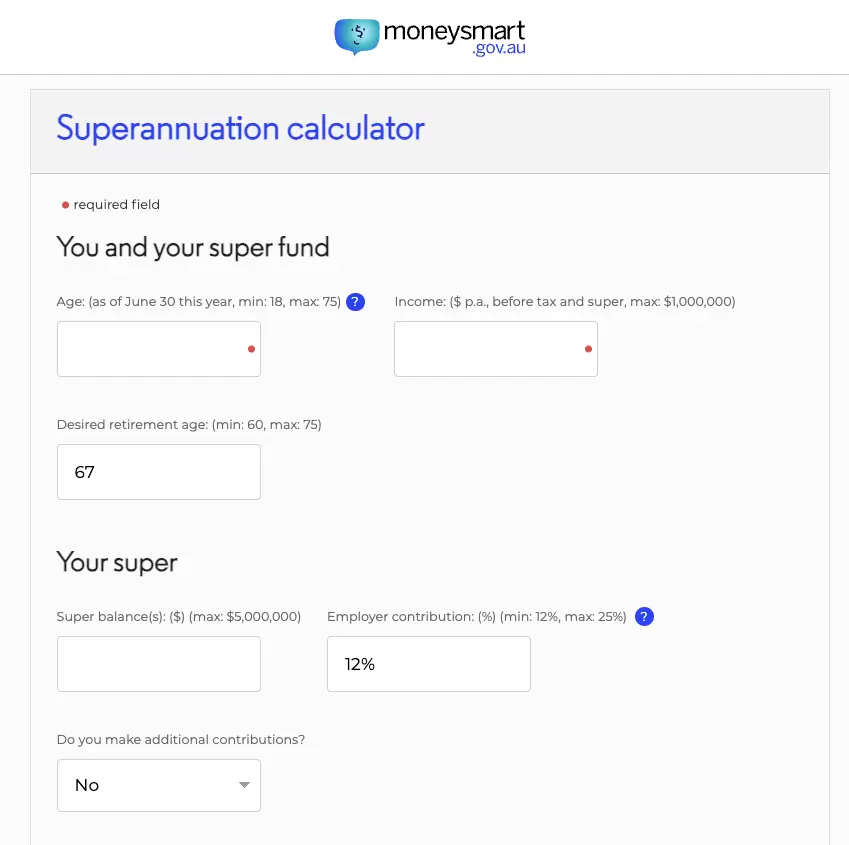
Task: Click the 'Your super' section title
Action: click(x=119, y=563)
